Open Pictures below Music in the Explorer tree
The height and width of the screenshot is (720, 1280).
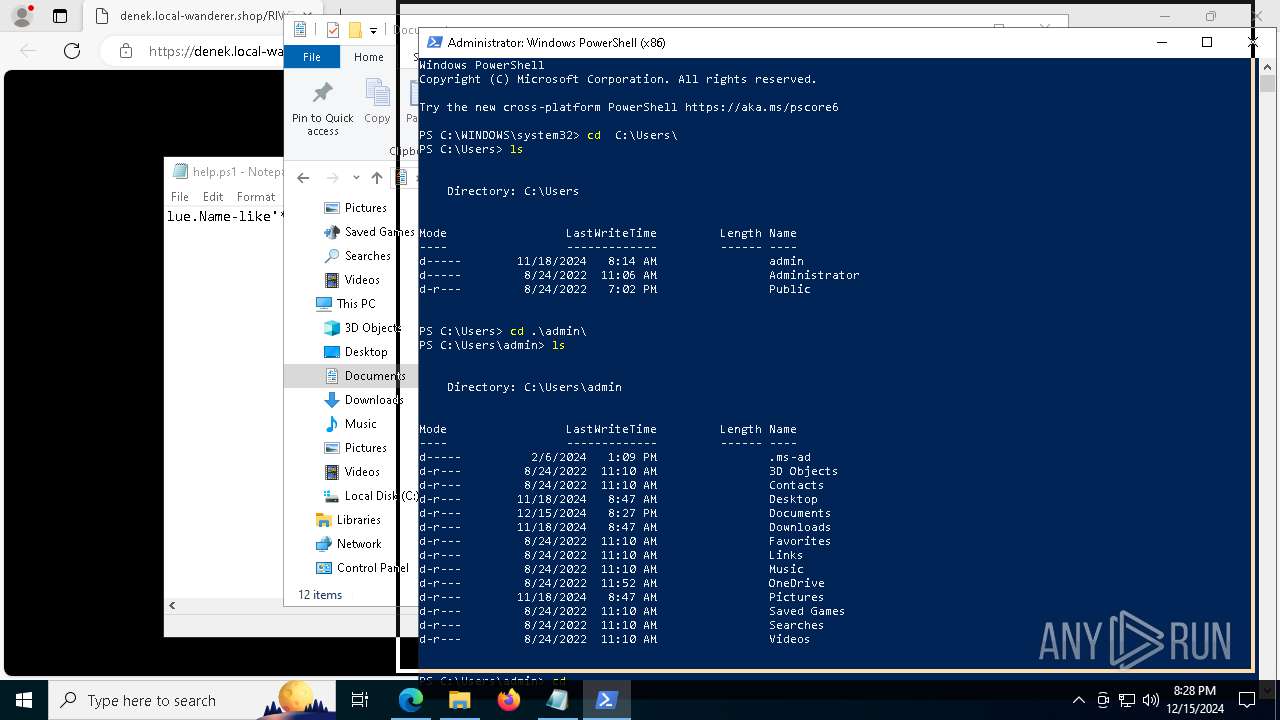click(x=355, y=448)
